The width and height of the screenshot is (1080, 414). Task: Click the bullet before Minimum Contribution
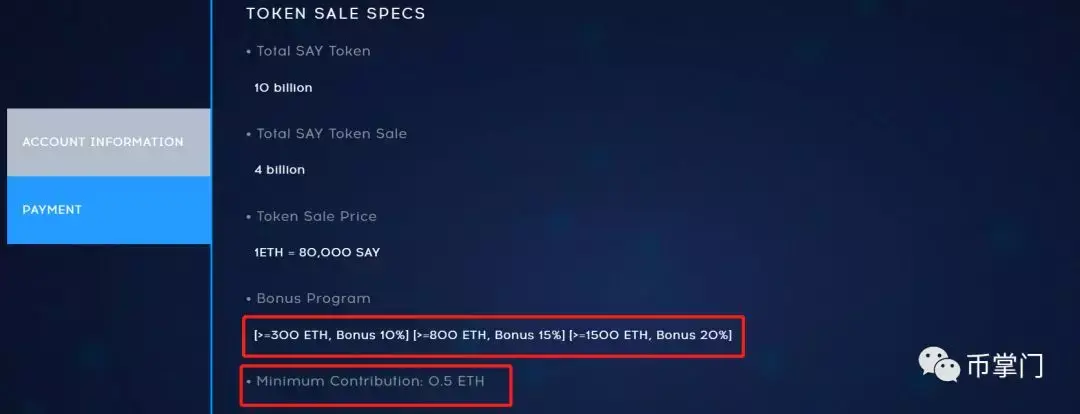coord(249,382)
